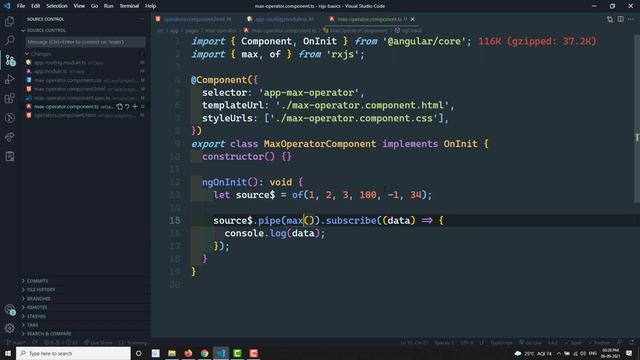Open the Terminal menu
This screenshot has height=360, width=640.
[129, 6]
